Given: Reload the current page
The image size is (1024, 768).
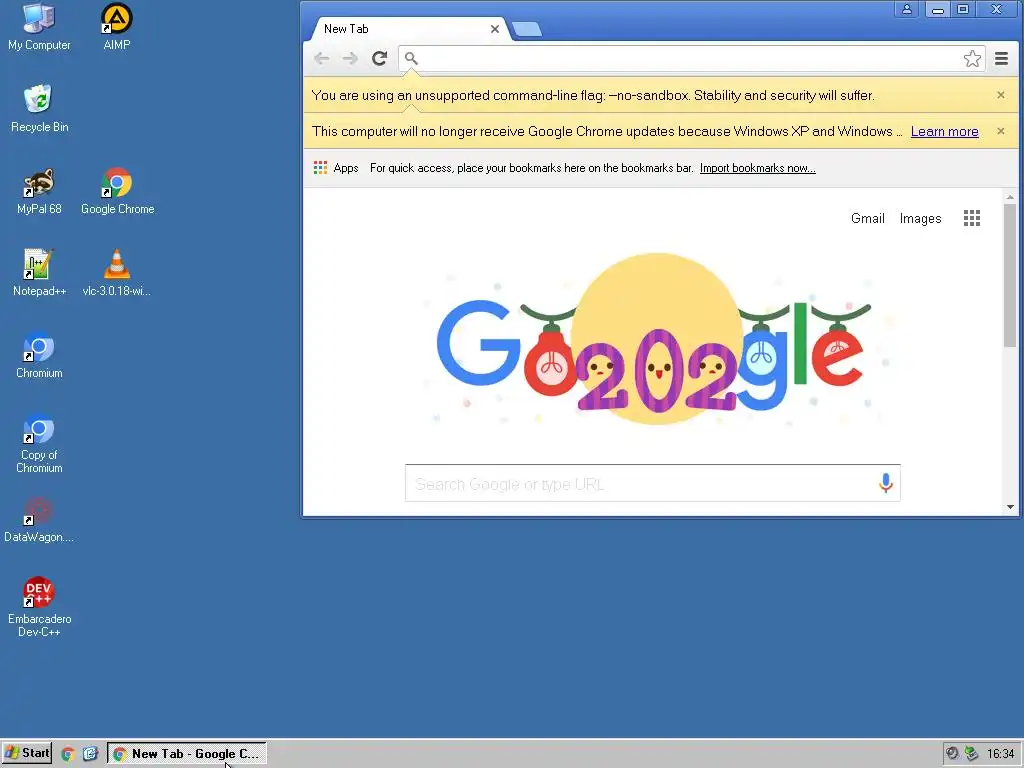Looking at the screenshot, I should 379,59.
